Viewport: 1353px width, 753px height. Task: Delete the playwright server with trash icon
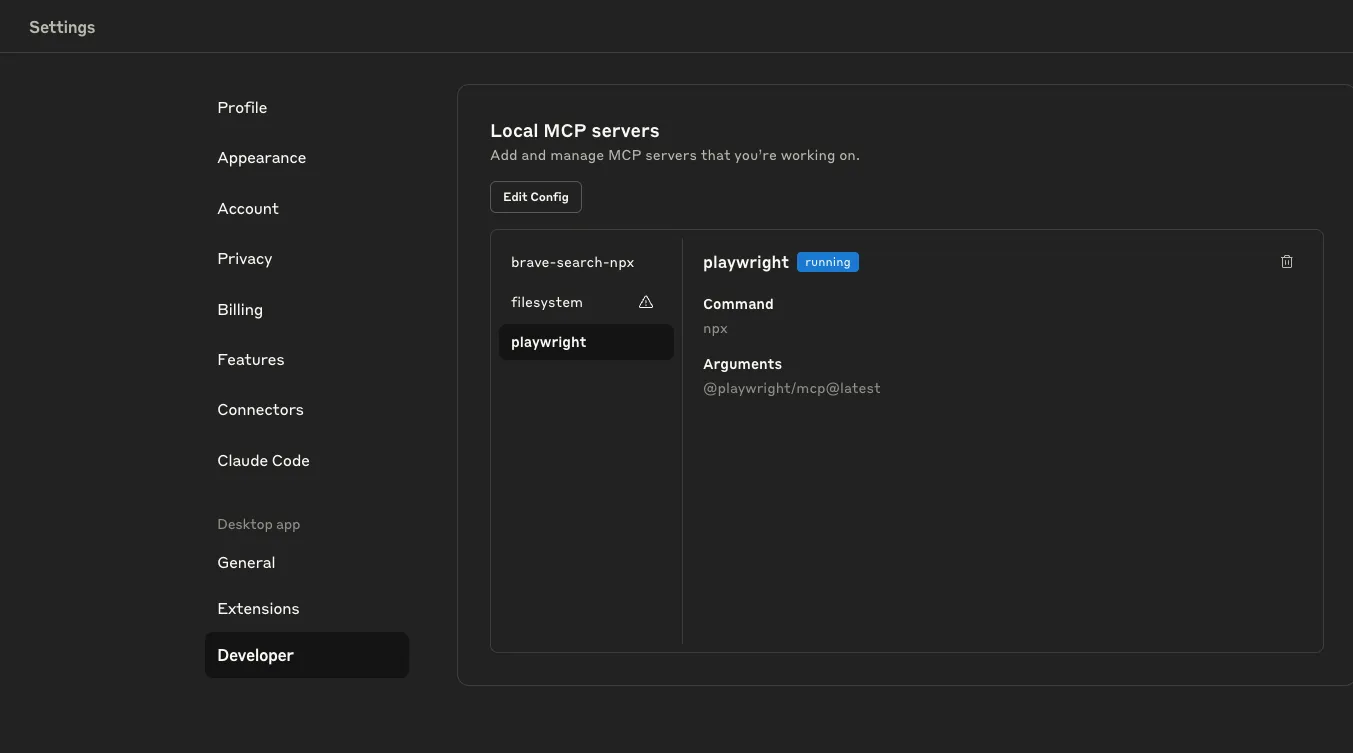1287,262
